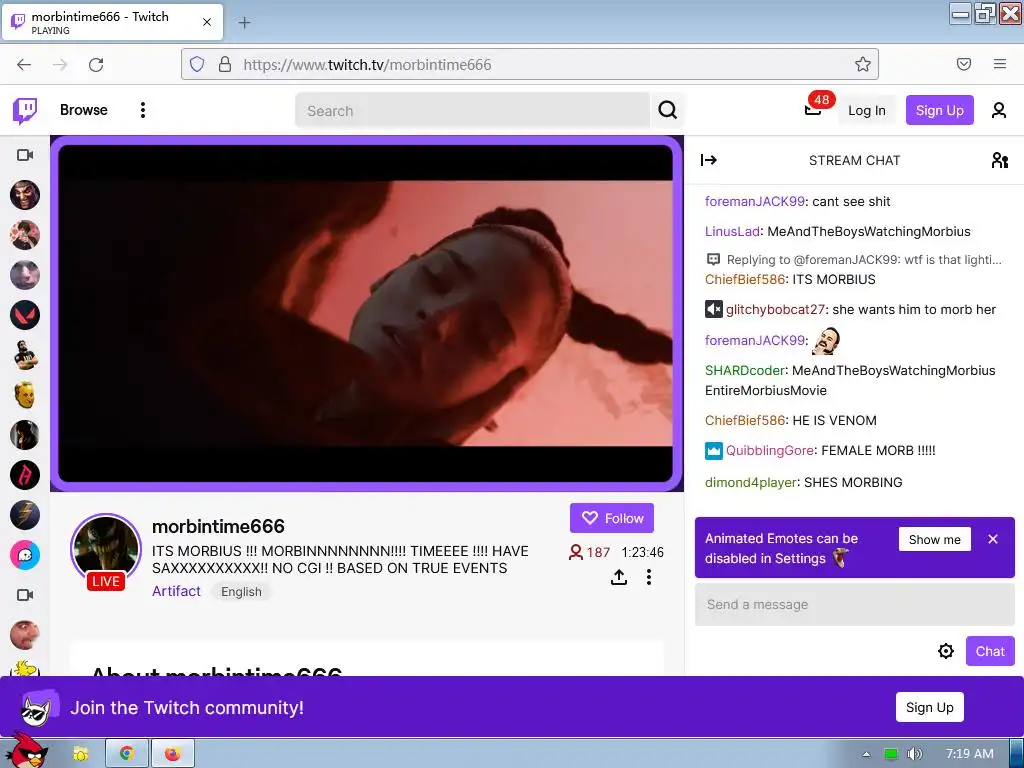
Task: Click the LinusLad chat username
Action: [x=732, y=232]
